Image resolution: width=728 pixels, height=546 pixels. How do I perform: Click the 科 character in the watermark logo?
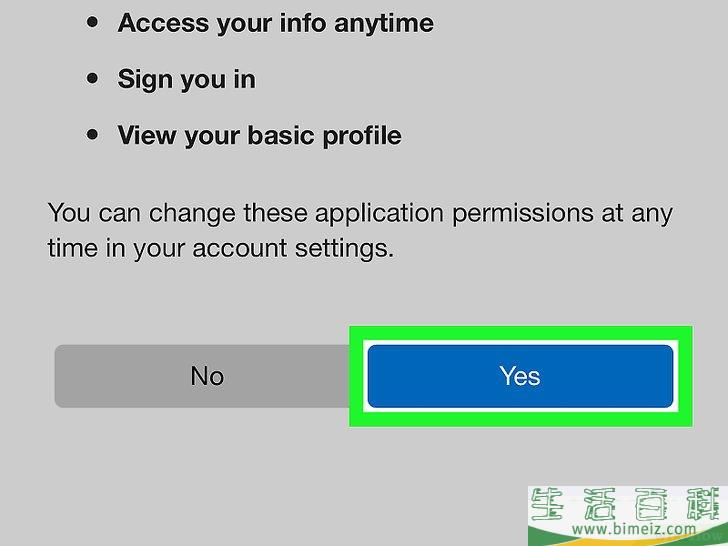(703, 504)
